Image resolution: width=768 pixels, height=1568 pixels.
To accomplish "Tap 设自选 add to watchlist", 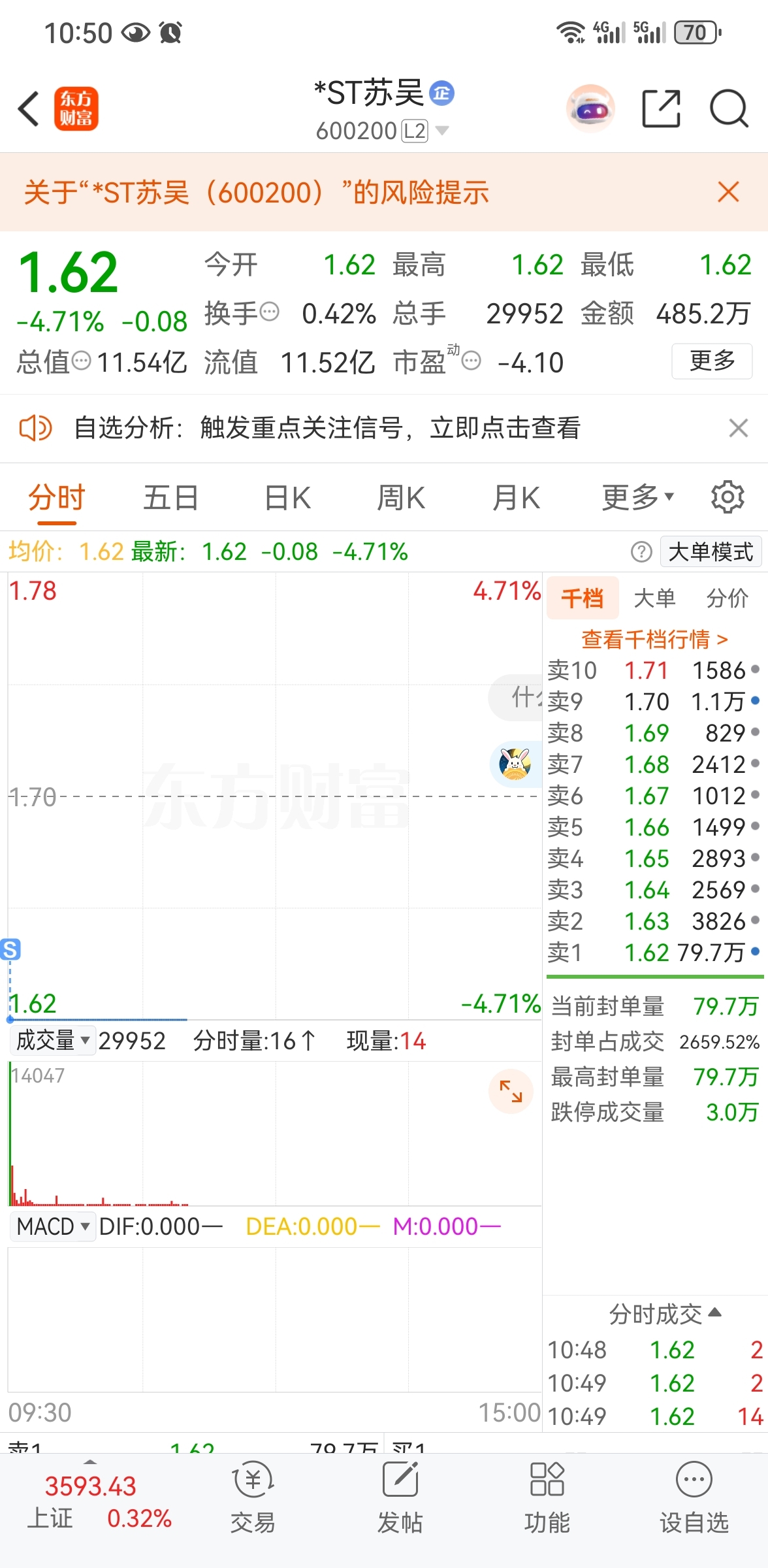I will [694, 1499].
